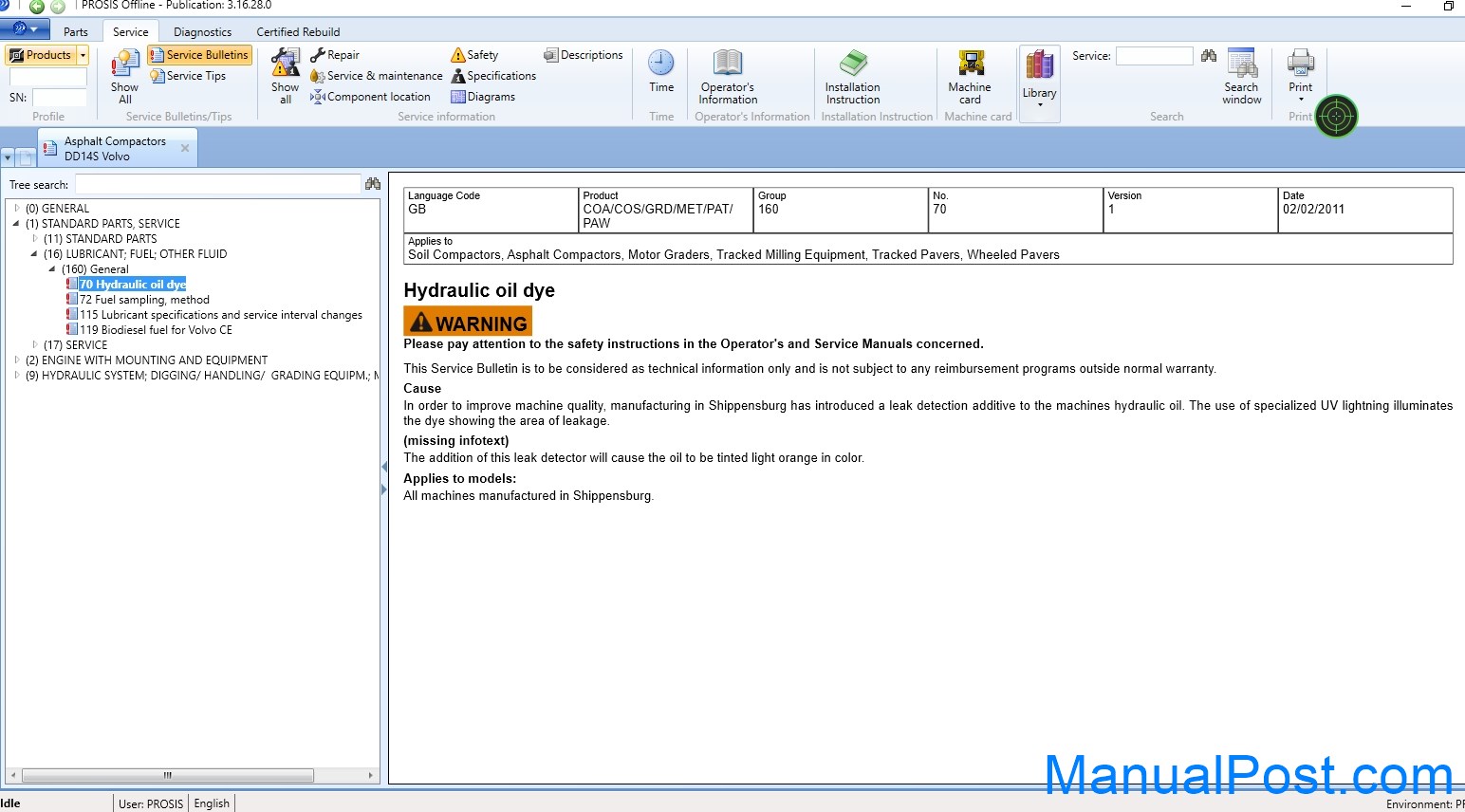Open the PROSIS application menu button
Image resolution: width=1465 pixels, height=812 pixels.
25,29
